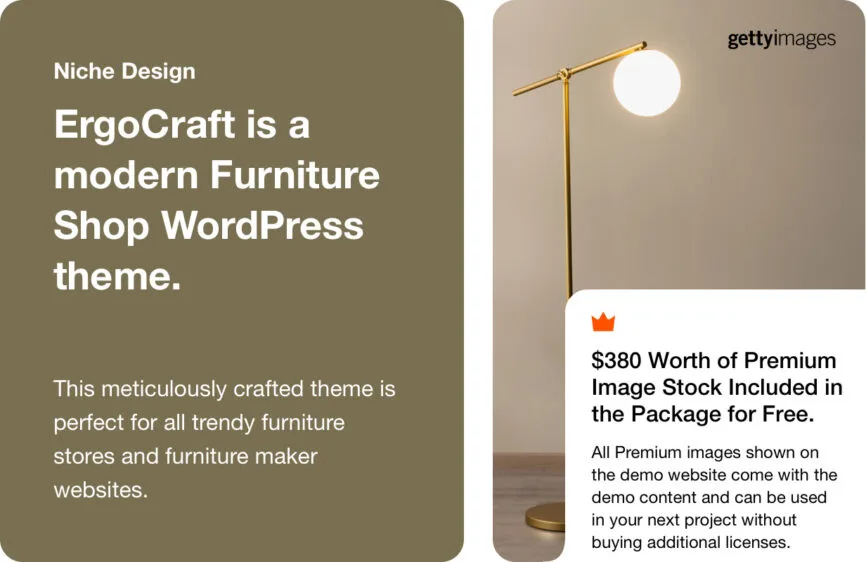This screenshot has width=866, height=562.
Task: Click the wooden floor in the photo
Action: (x=530, y=480)
